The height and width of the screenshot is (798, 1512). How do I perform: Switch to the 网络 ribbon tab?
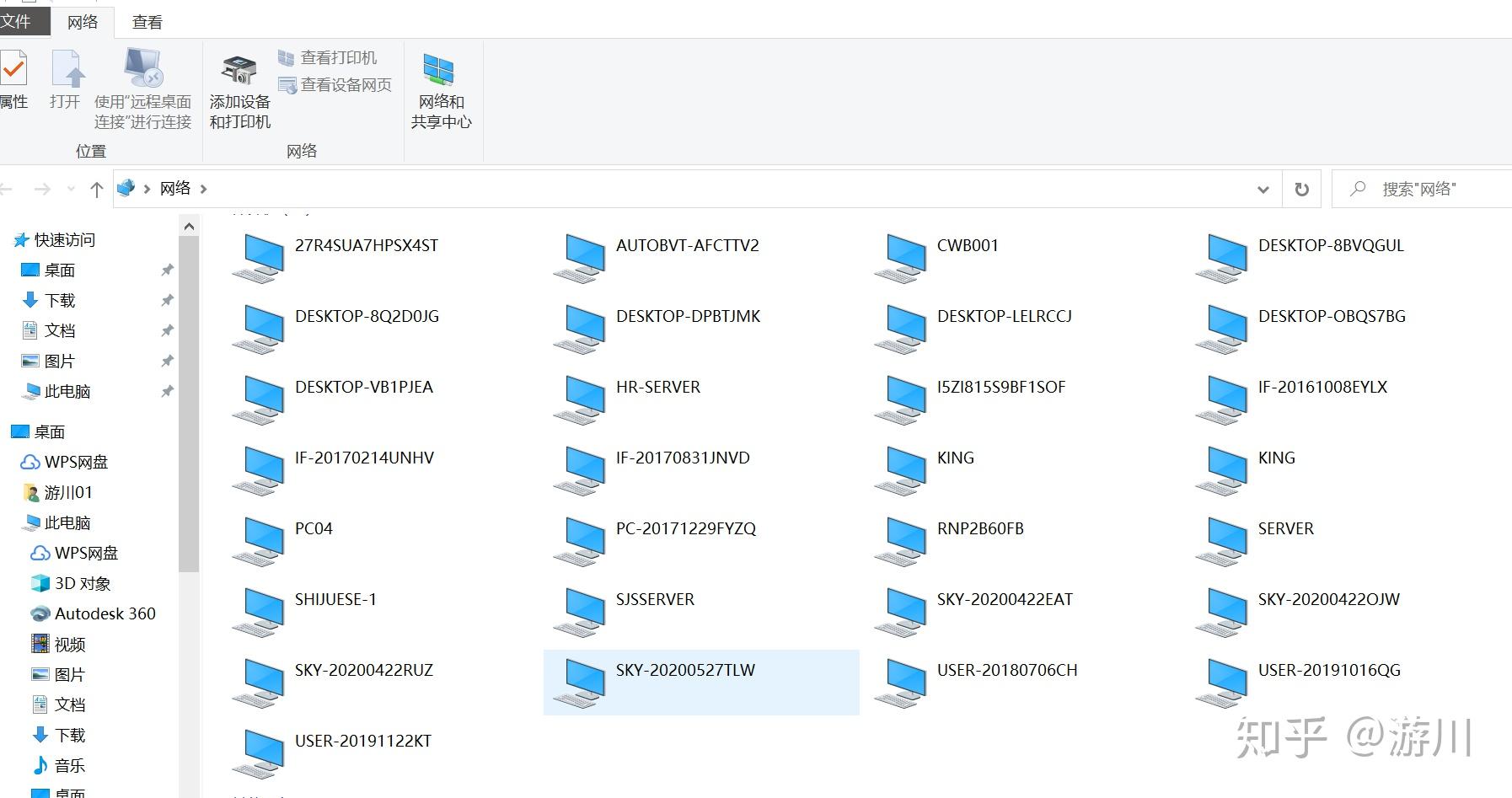pyautogui.click(x=83, y=22)
